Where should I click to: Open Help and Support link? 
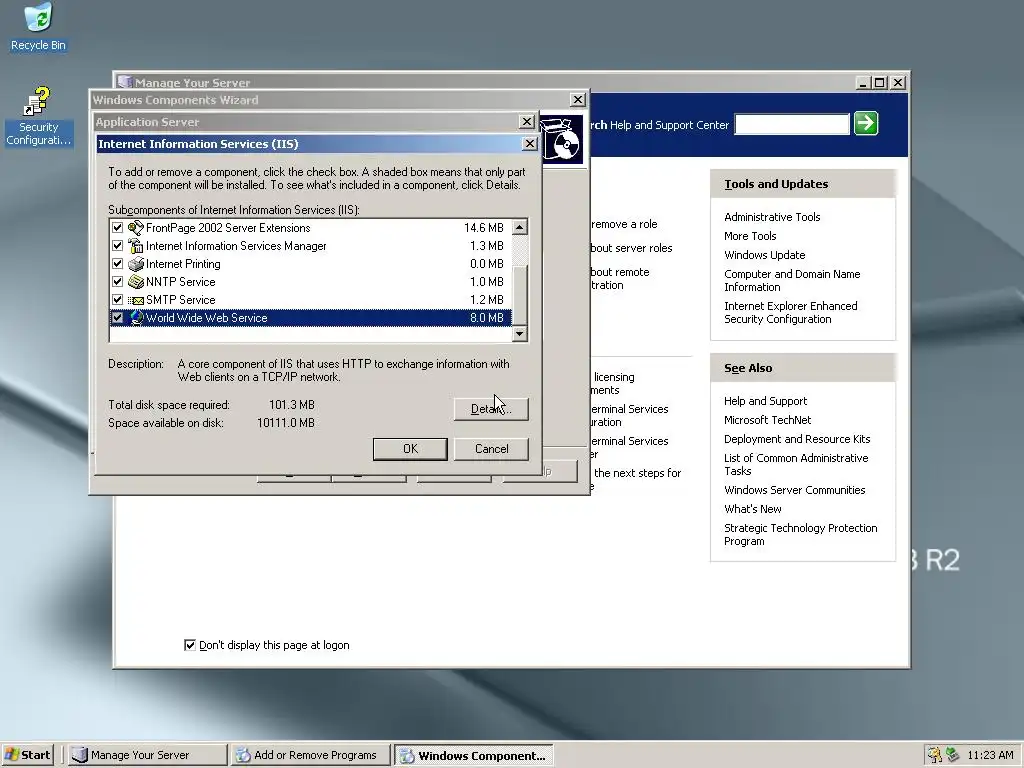[x=765, y=401]
